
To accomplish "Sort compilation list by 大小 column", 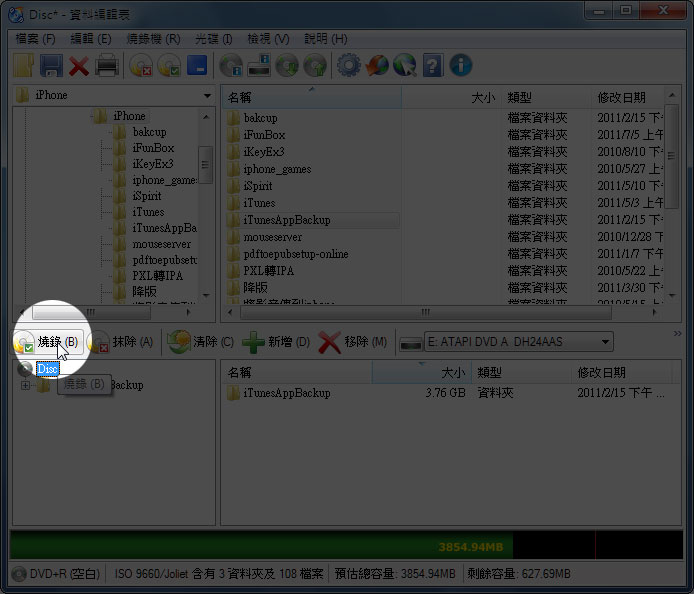I will click(422, 372).
